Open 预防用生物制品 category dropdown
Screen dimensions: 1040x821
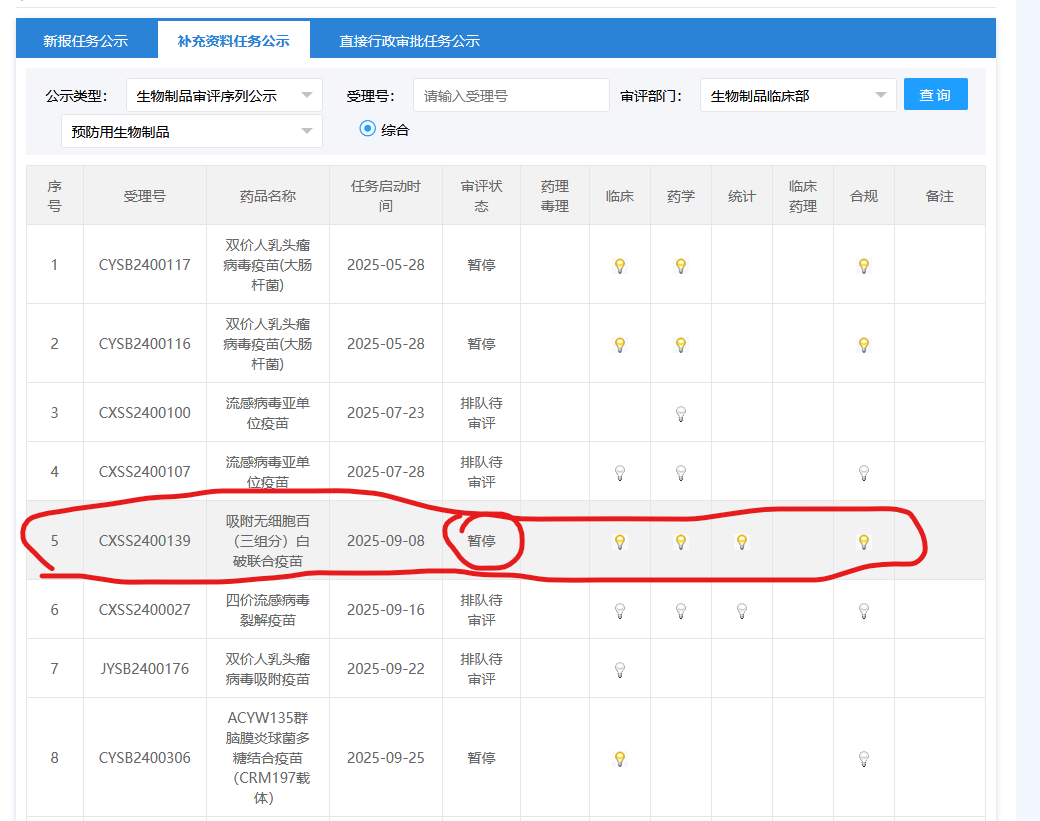pyautogui.click(x=192, y=131)
